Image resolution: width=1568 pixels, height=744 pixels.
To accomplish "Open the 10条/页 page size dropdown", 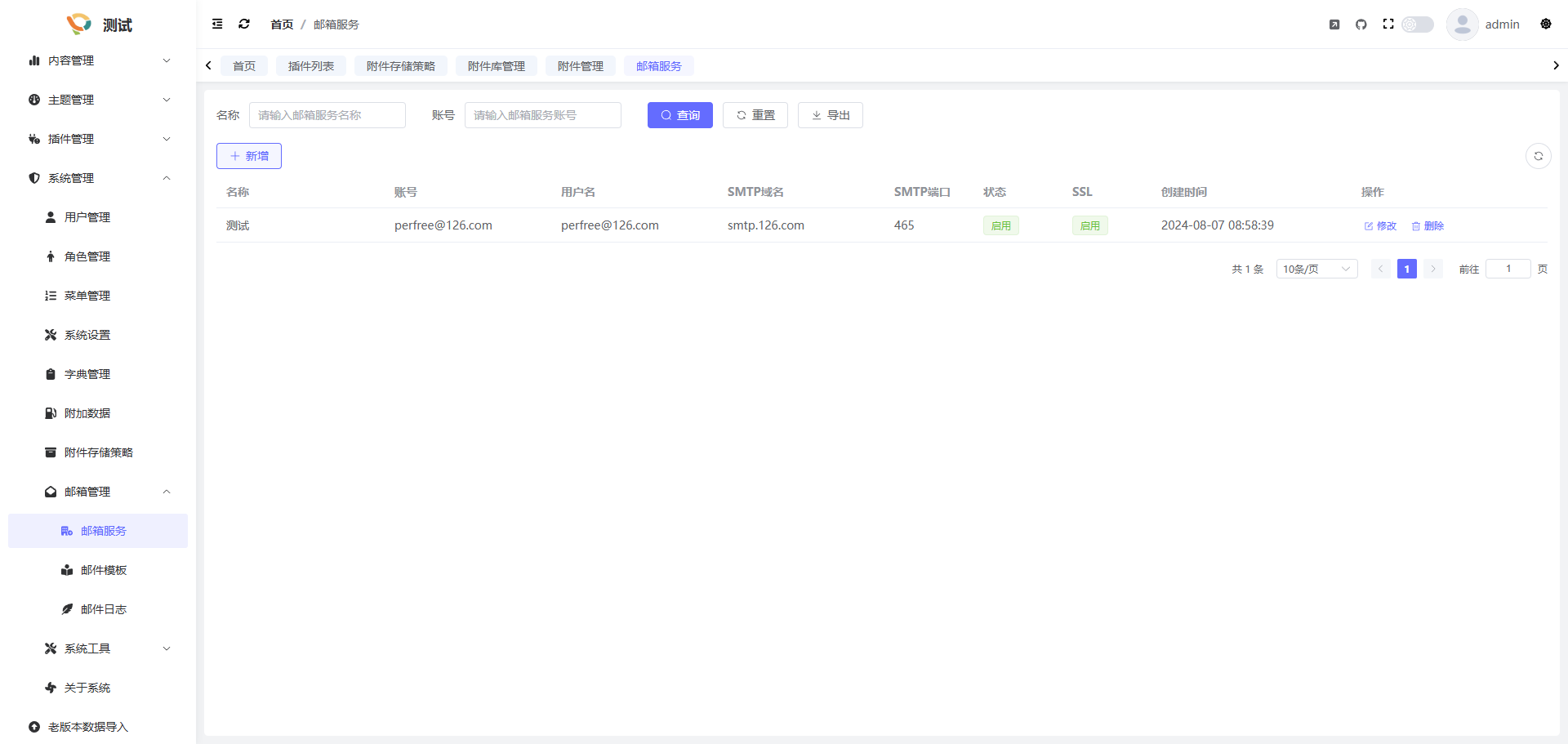I will click(1316, 269).
